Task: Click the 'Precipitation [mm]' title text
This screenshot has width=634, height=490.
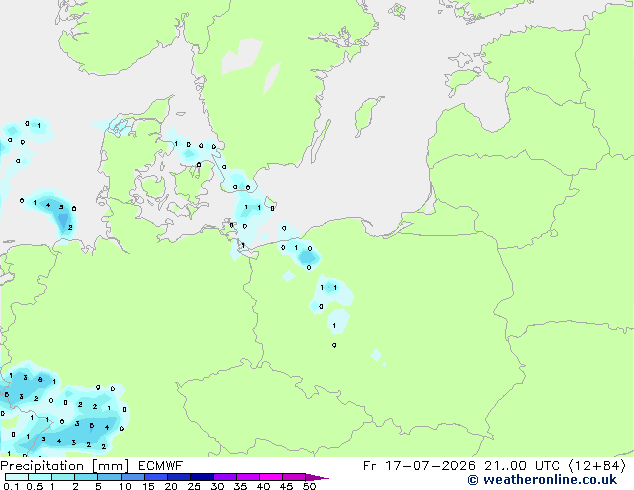Action: (65, 466)
